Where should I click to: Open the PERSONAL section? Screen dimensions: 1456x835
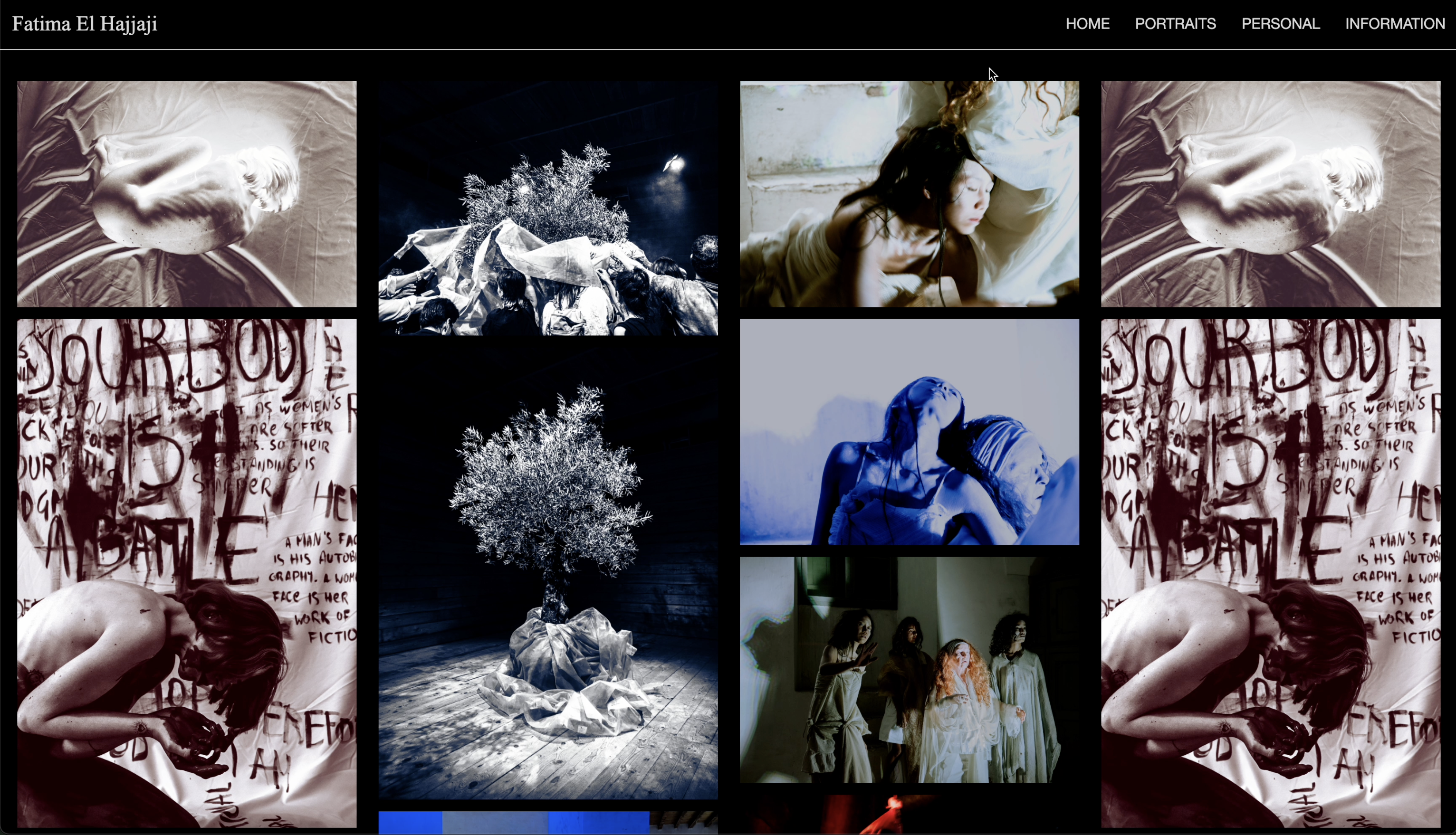tap(1280, 24)
